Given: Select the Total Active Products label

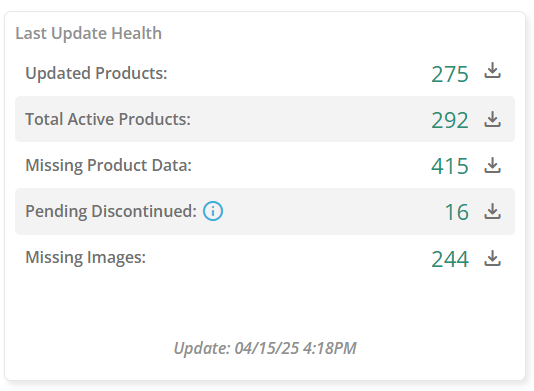Looking at the screenshot, I should tap(108, 119).
